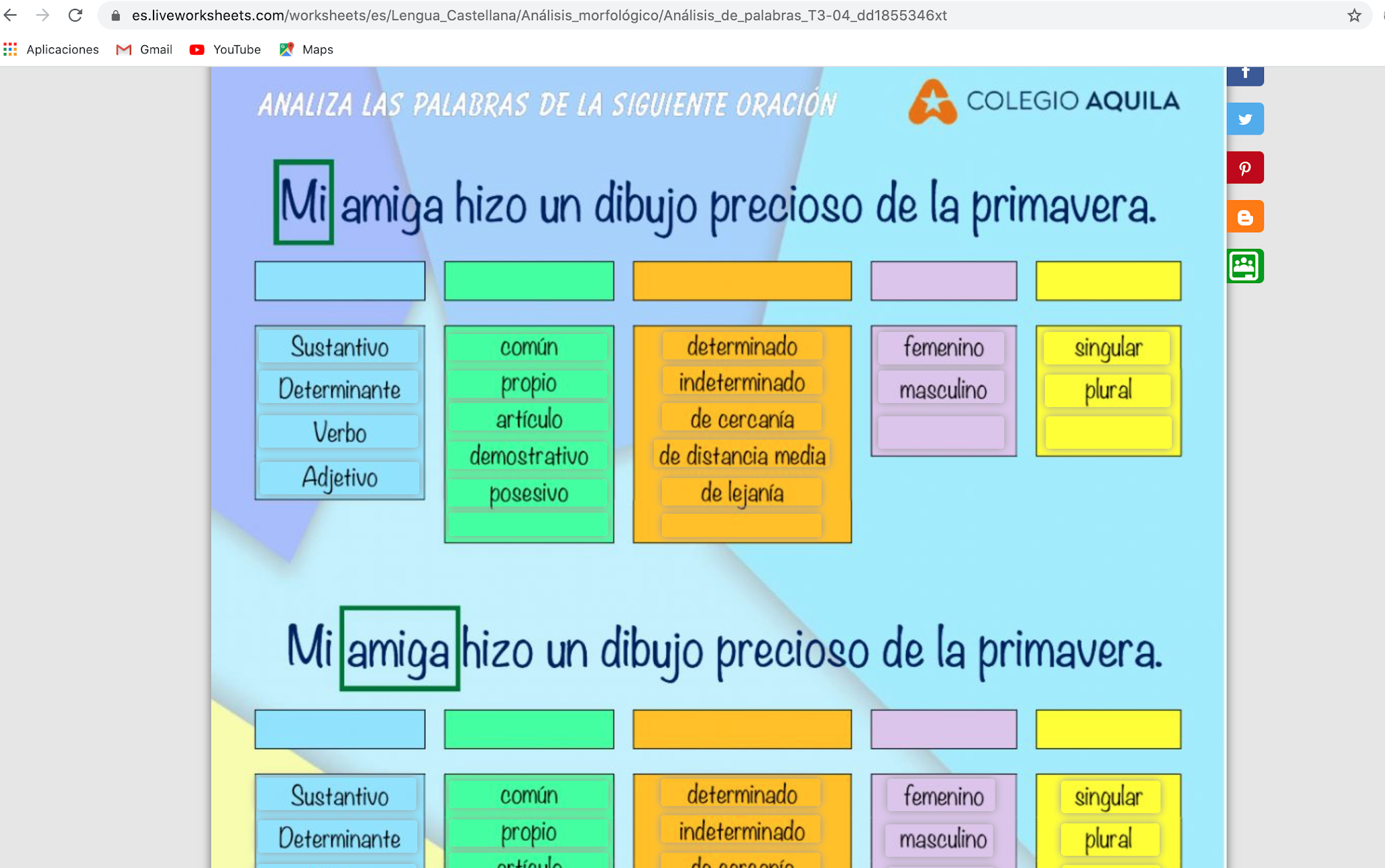Open the YouTube bookmark
The height and width of the screenshot is (868, 1385).
pos(225,49)
